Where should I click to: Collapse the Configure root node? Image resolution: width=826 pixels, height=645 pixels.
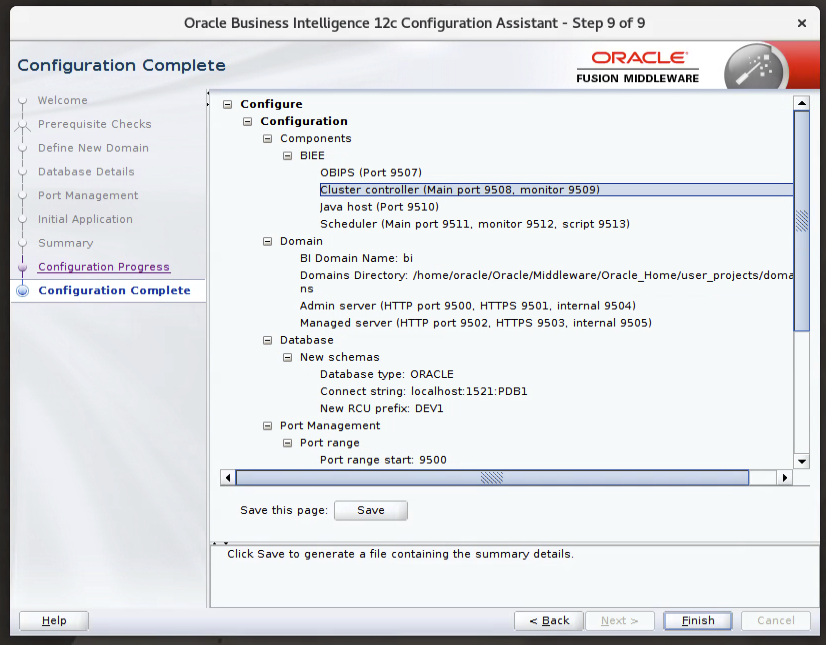pyautogui.click(x=228, y=104)
